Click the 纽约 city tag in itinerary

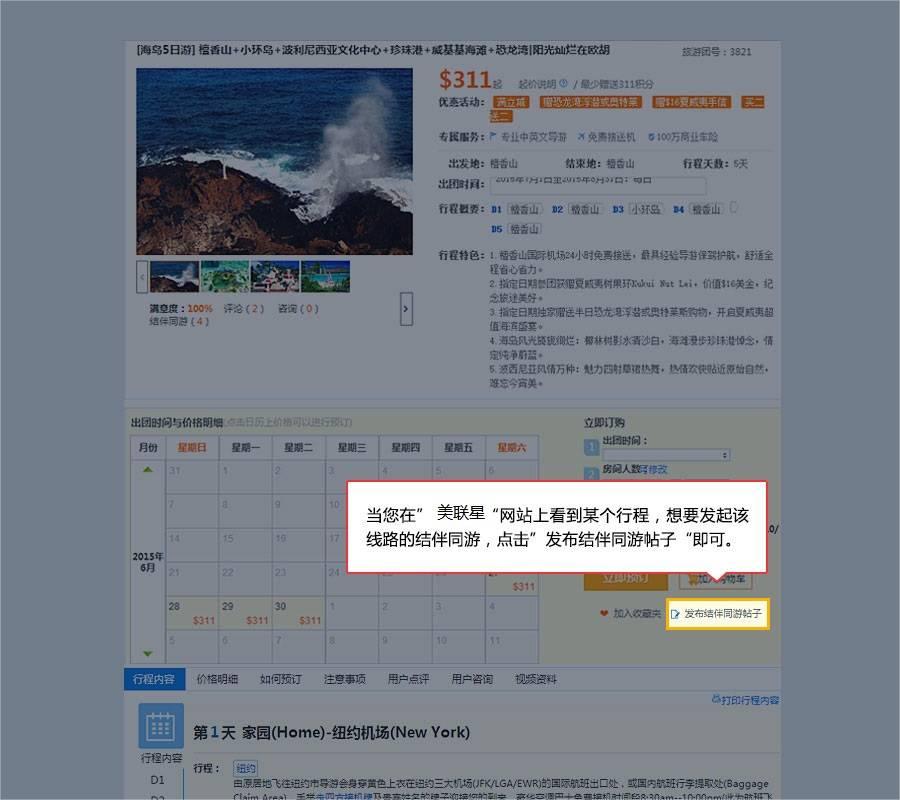(x=246, y=768)
